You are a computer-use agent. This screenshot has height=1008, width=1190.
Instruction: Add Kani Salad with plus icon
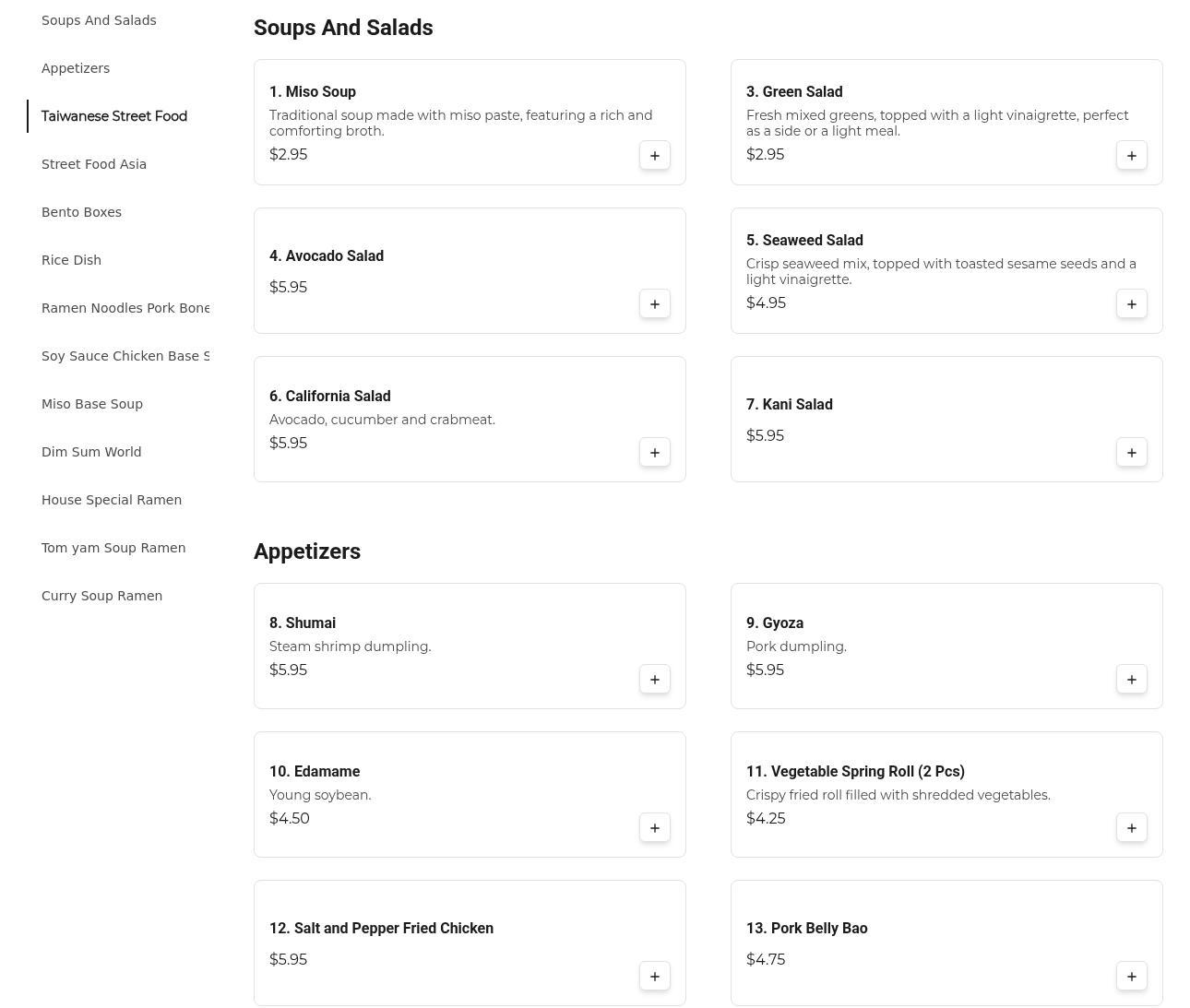click(x=1131, y=453)
